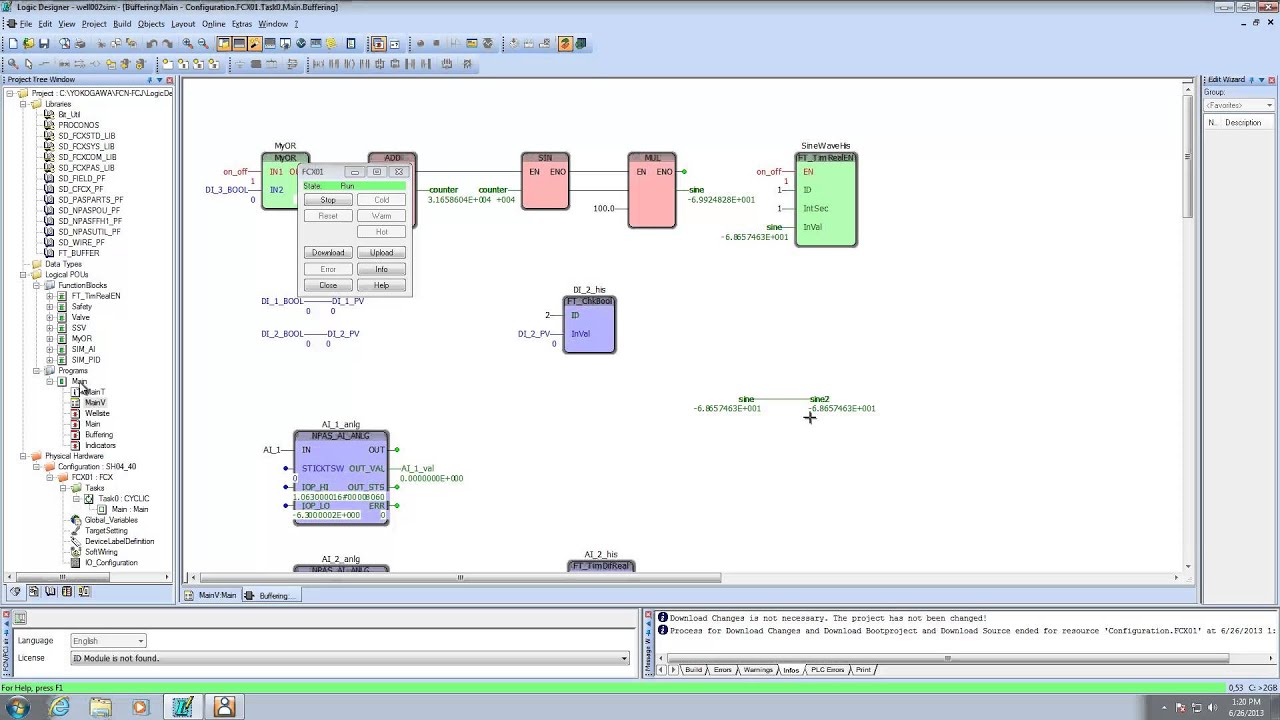This screenshot has width=1280, height=720.
Task: Toggle the Project Tree window toolbar button
Action: pyautogui.click(x=224, y=43)
